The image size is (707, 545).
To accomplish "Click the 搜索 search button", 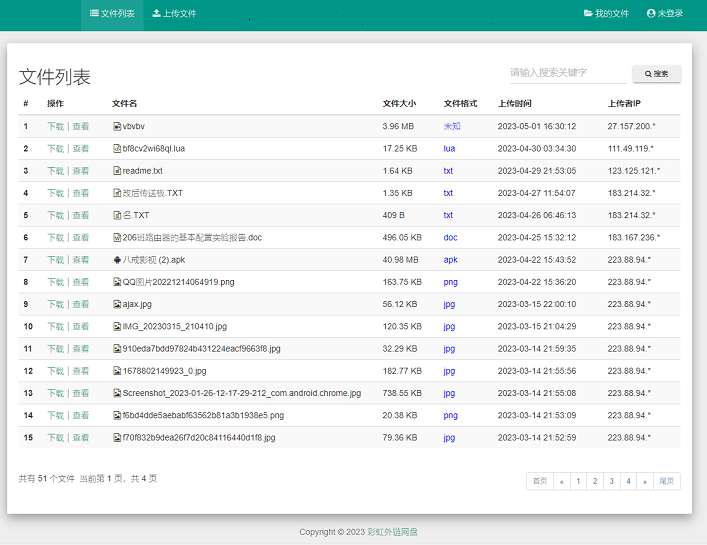I will (x=656, y=74).
